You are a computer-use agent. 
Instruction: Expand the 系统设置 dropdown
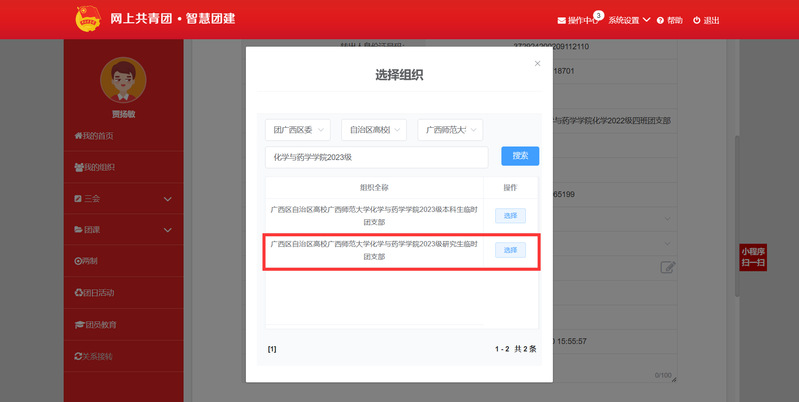[629, 20]
